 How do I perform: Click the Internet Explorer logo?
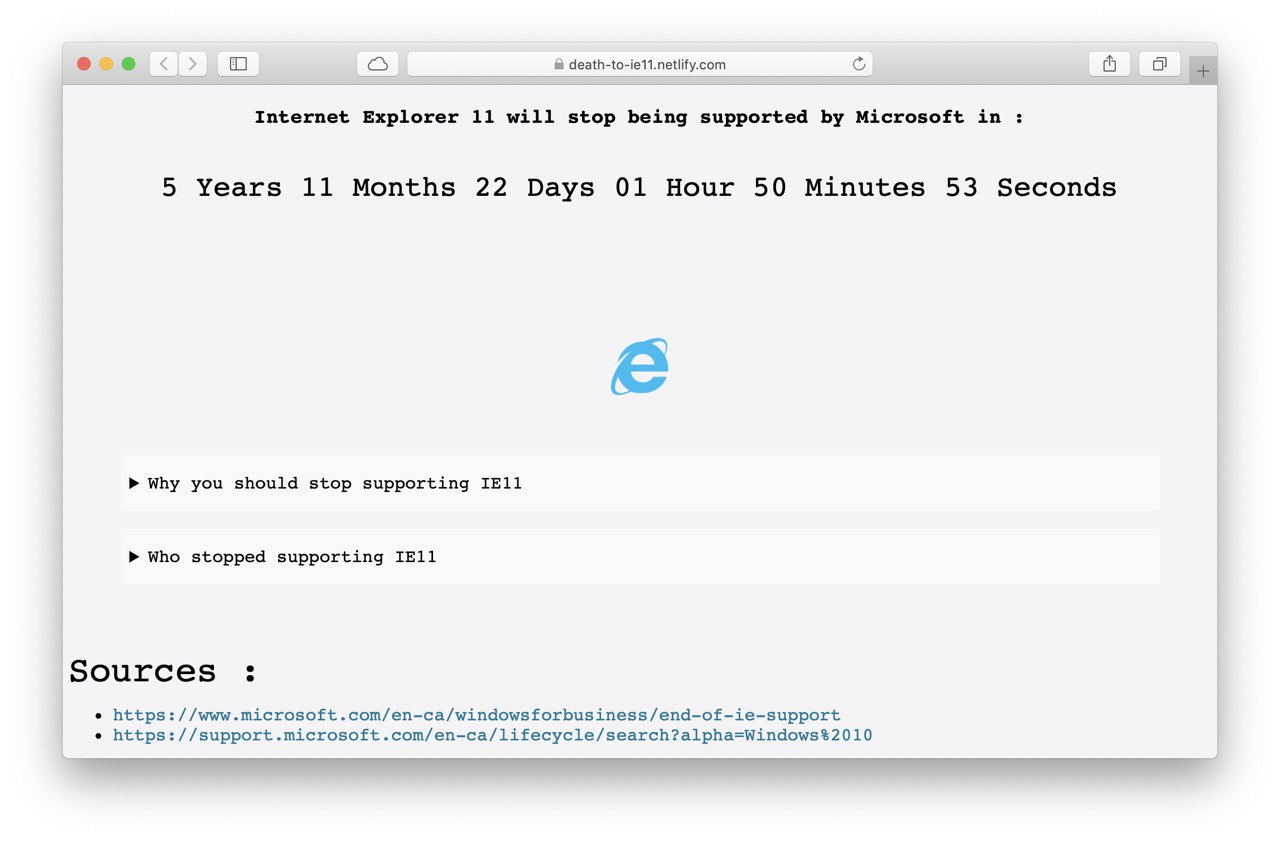point(640,366)
